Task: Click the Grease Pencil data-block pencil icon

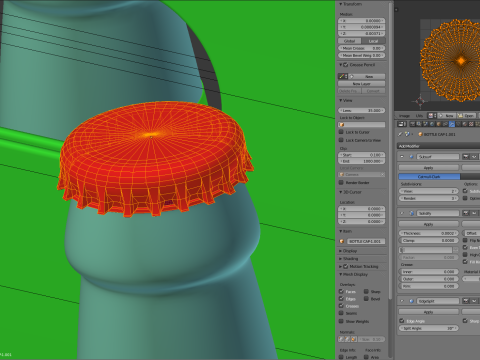Action: 342,76
